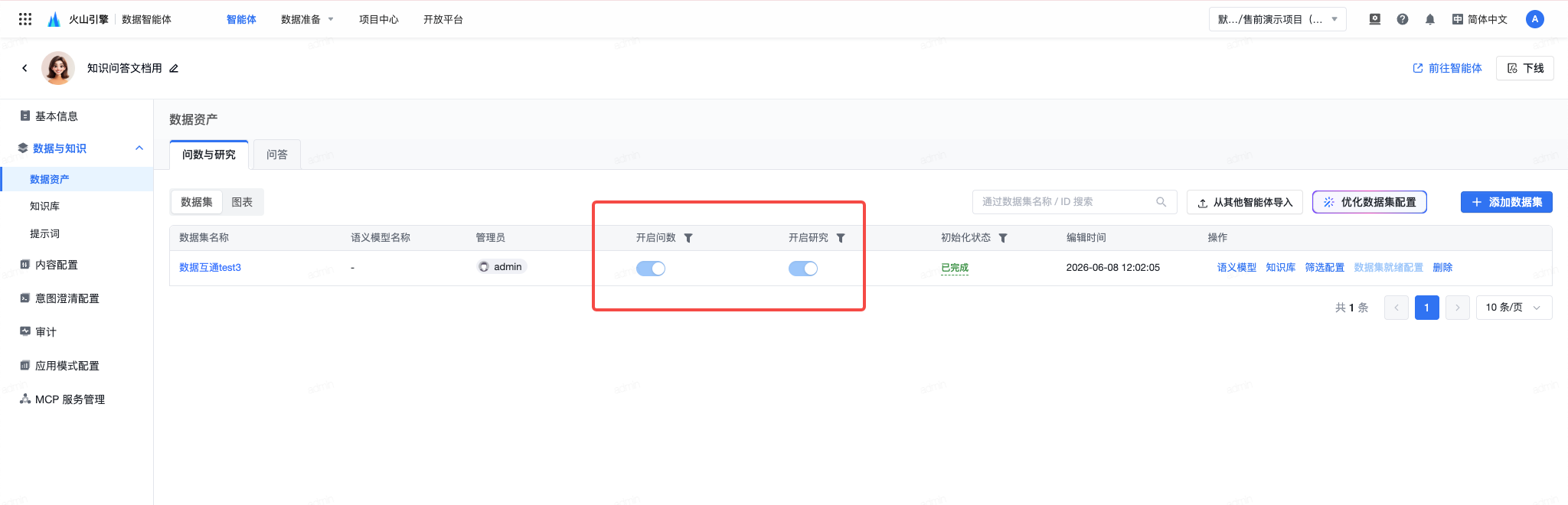Toggle 开启研究 for 数据互通test3
Screen dimensions: 1568x505
(803, 269)
